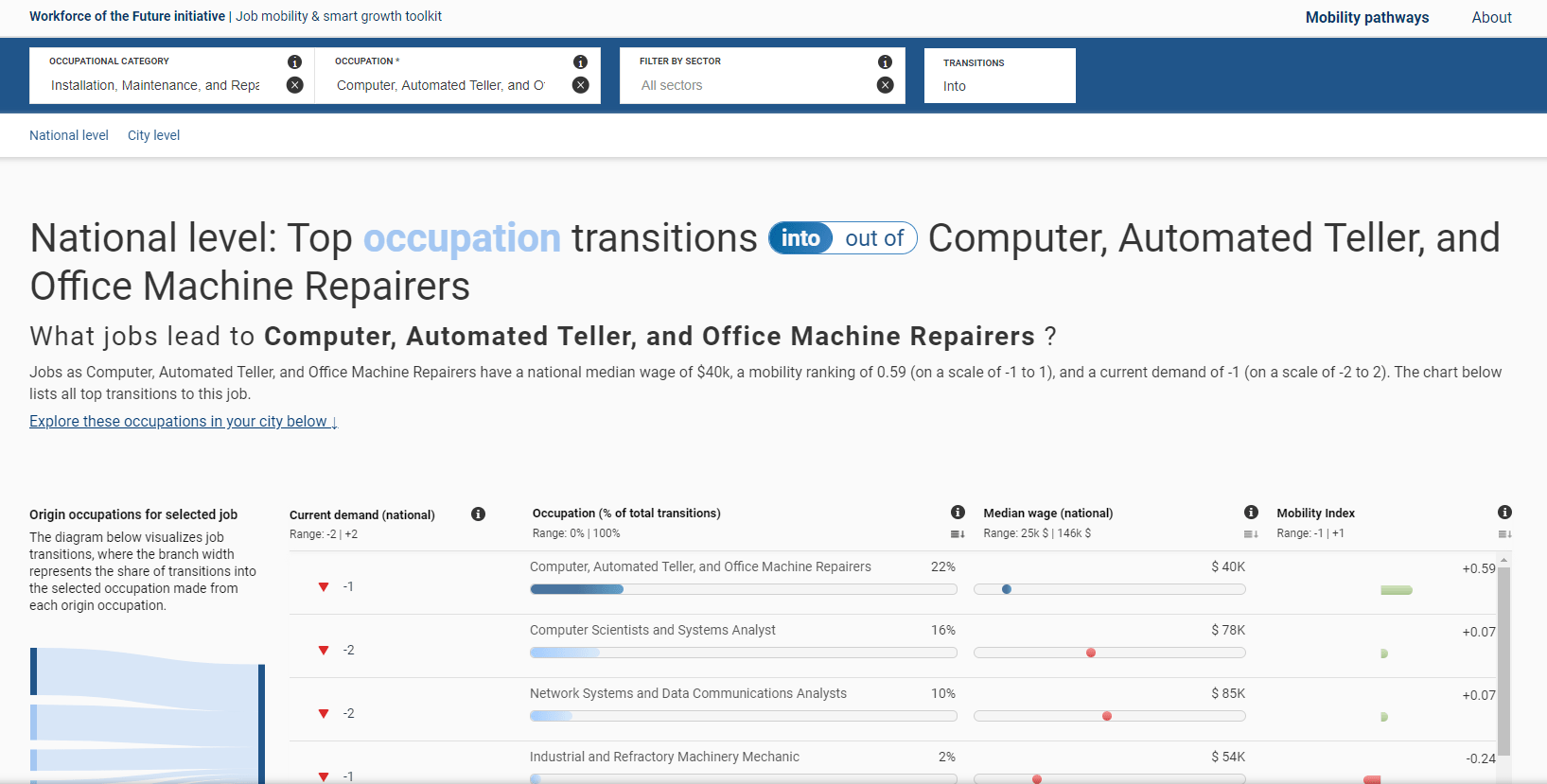Open the Transitions dropdown
Viewport: 1547px width, 784px height.
999,86
